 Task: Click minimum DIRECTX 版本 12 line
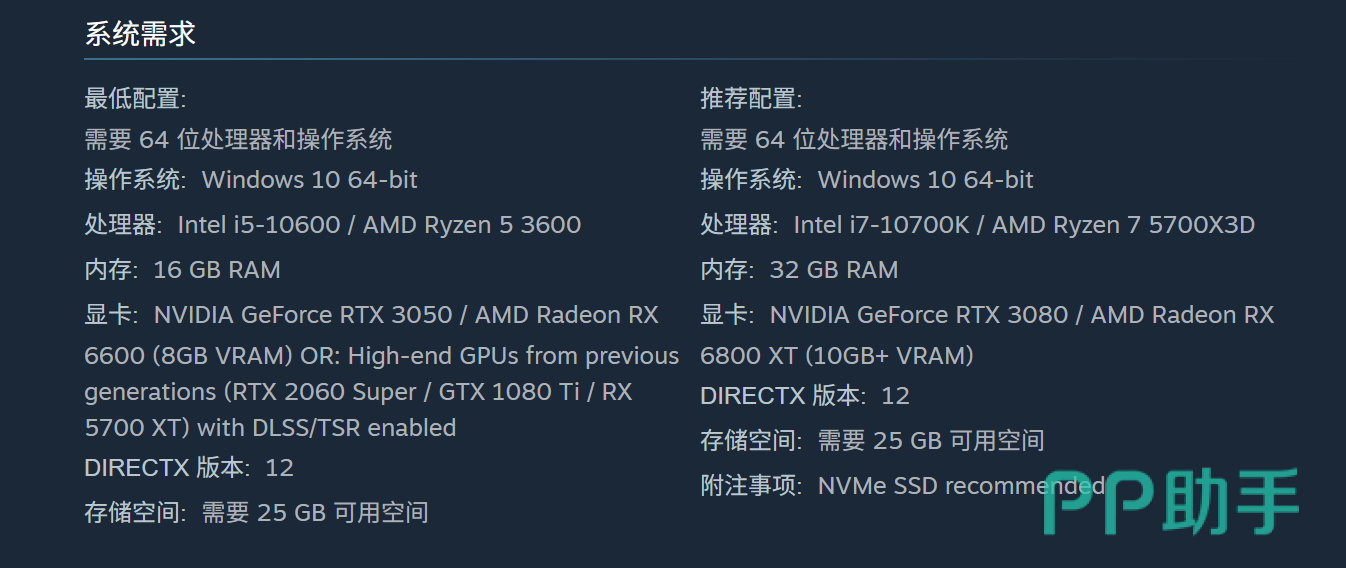point(189,468)
